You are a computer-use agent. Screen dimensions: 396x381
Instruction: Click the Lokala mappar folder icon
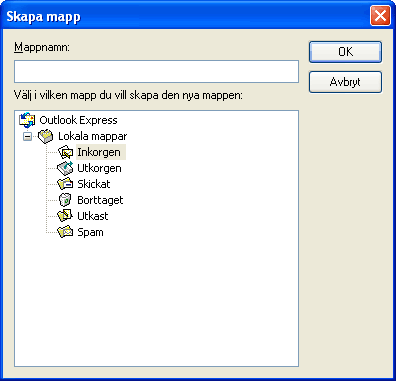tap(46, 136)
